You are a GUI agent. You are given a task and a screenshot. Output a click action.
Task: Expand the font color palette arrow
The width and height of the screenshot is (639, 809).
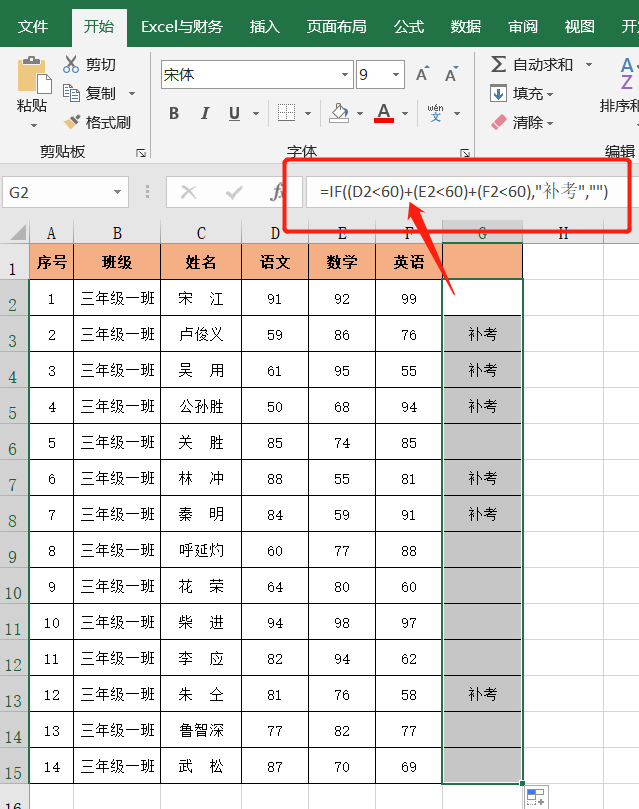[405, 114]
